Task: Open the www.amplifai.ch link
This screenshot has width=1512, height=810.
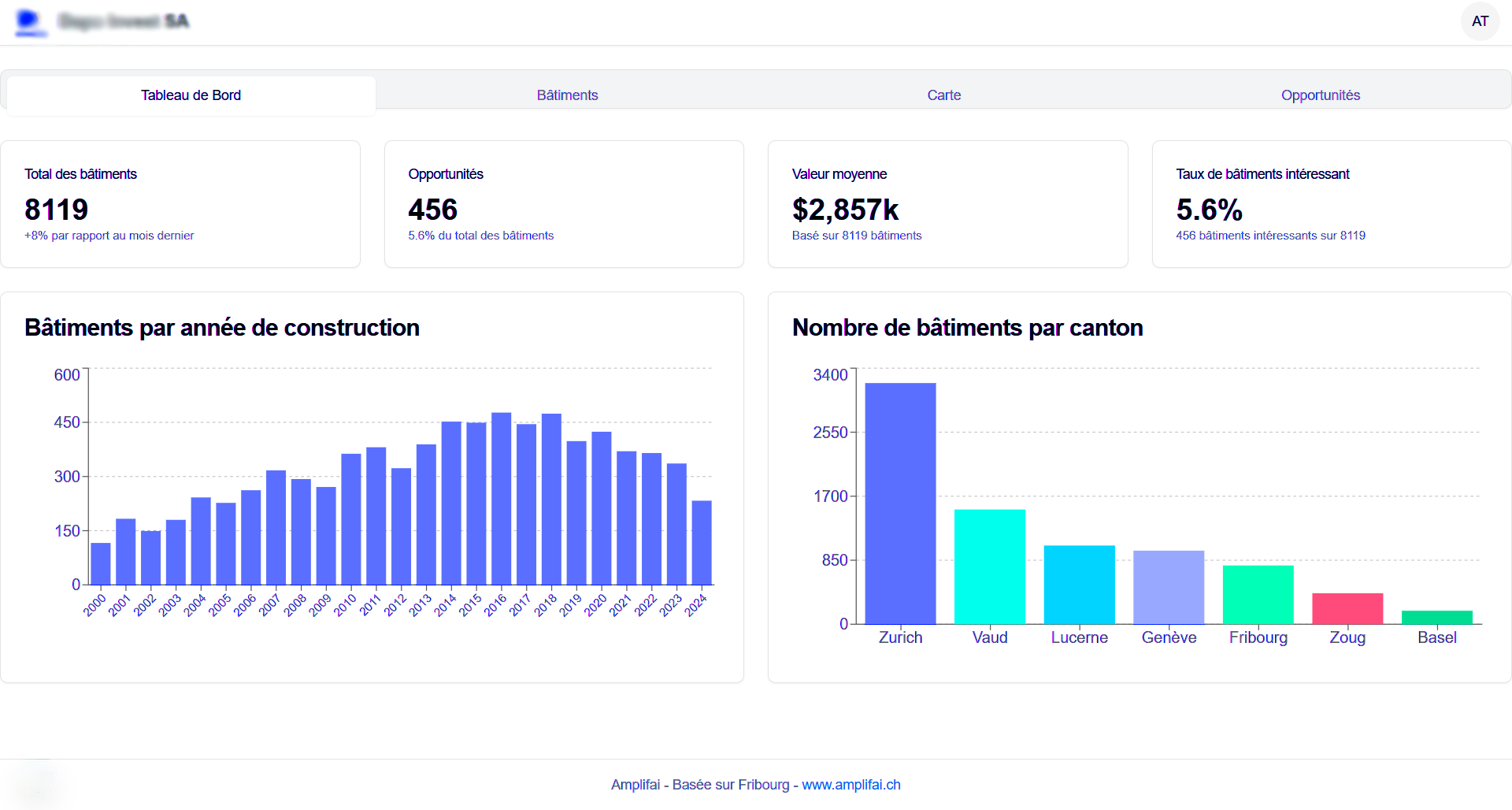Action: (850, 784)
